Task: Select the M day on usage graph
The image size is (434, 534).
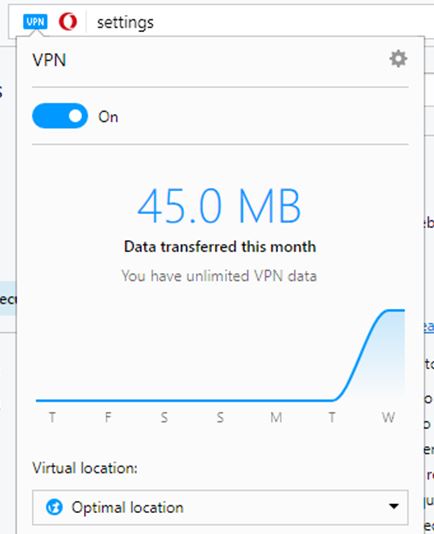Action: tap(276, 417)
